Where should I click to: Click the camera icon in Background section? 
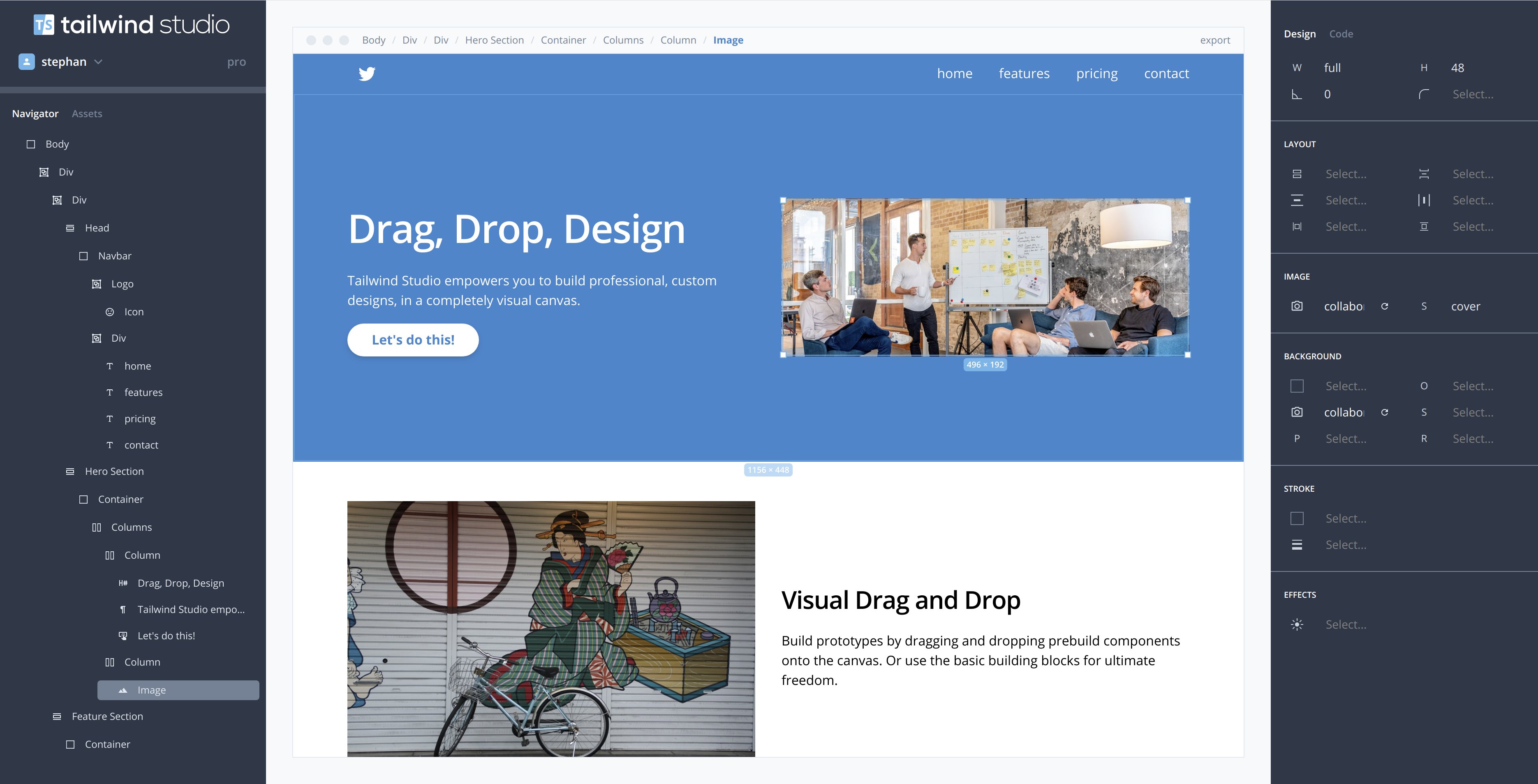coord(1297,412)
